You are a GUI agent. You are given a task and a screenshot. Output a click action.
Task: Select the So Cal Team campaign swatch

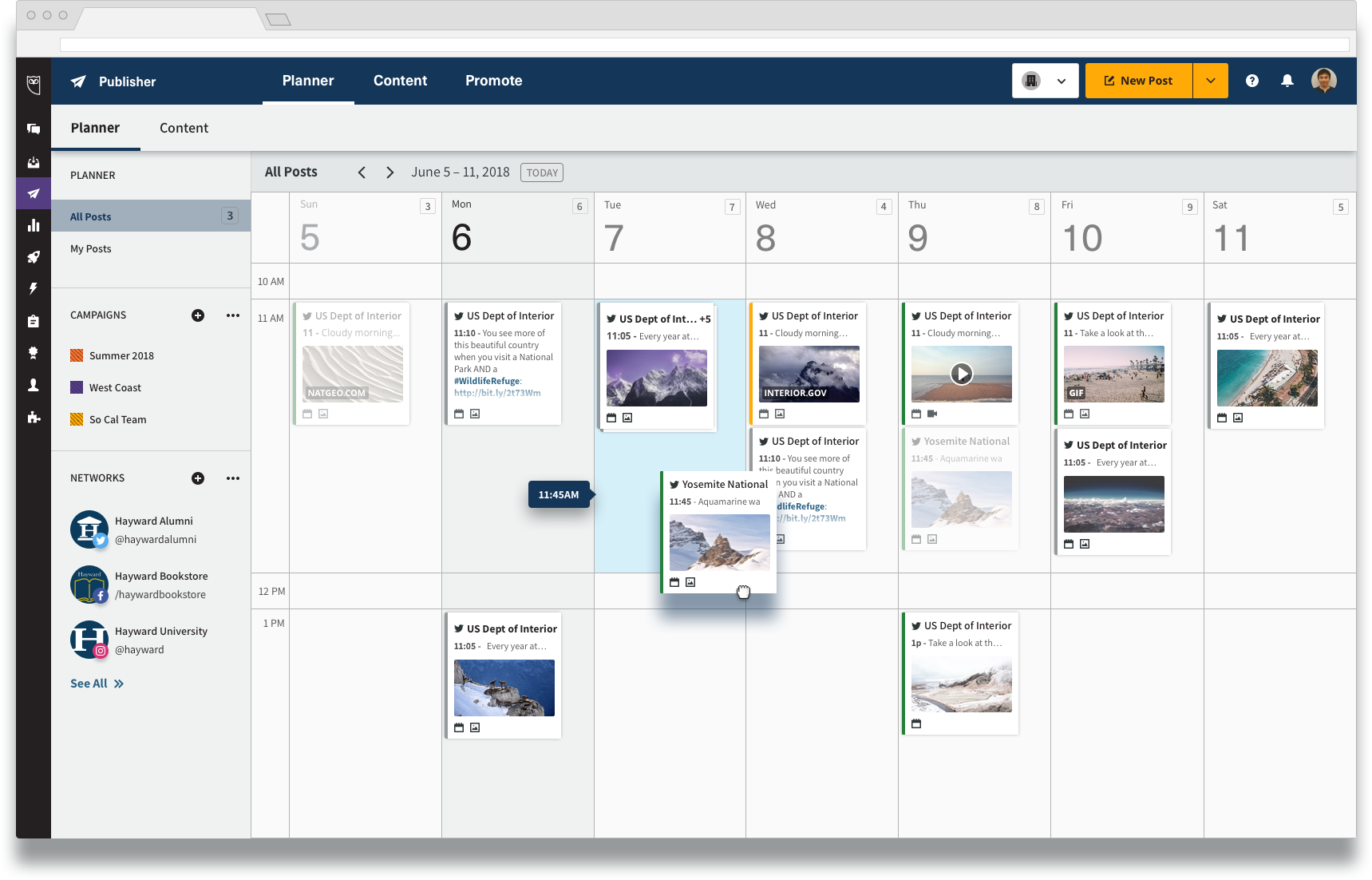click(x=77, y=419)
